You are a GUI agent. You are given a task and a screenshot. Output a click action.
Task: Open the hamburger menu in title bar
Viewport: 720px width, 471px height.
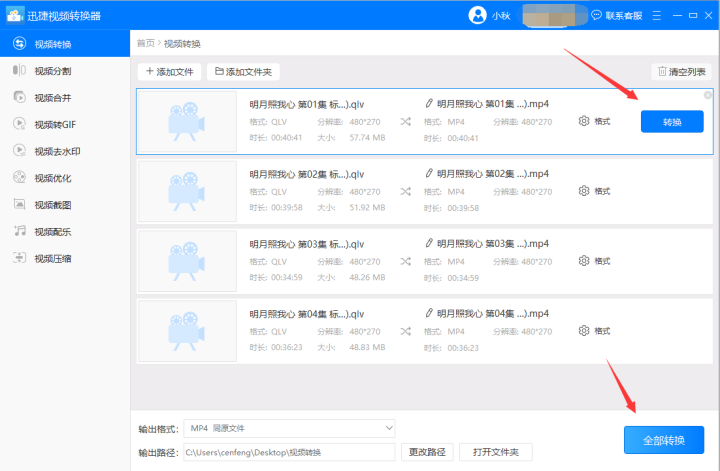coord(657,15)
